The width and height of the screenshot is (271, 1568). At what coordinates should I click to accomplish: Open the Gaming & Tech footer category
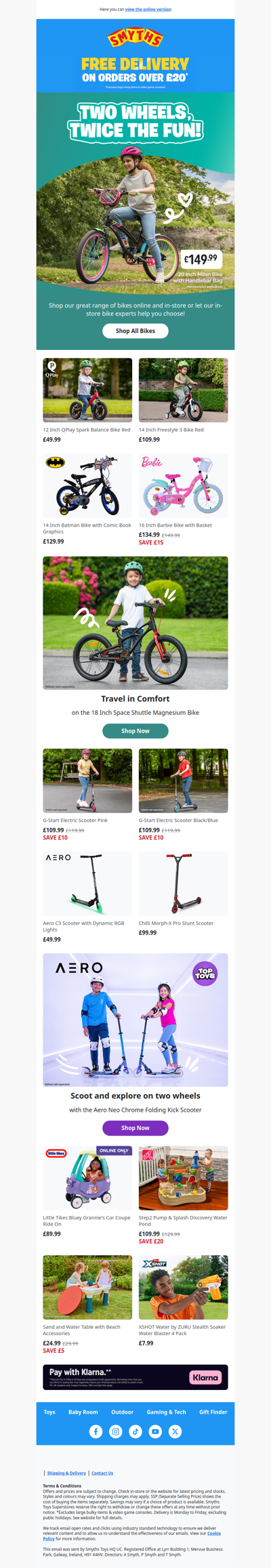tap(166, 1412)
